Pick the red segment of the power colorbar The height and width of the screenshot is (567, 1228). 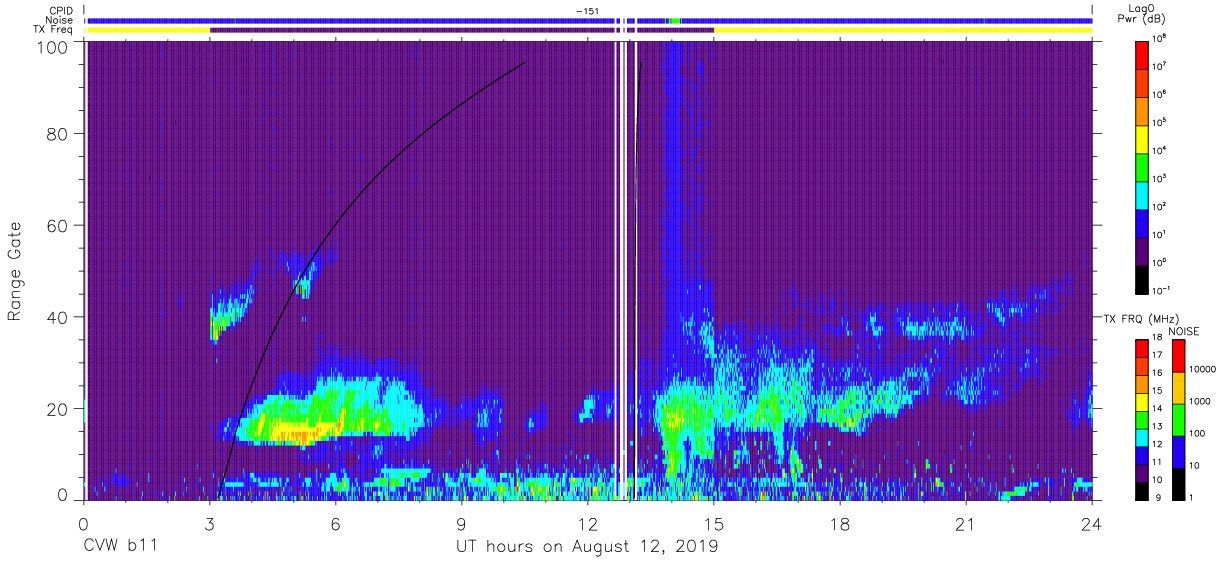tap(1142, 54)
